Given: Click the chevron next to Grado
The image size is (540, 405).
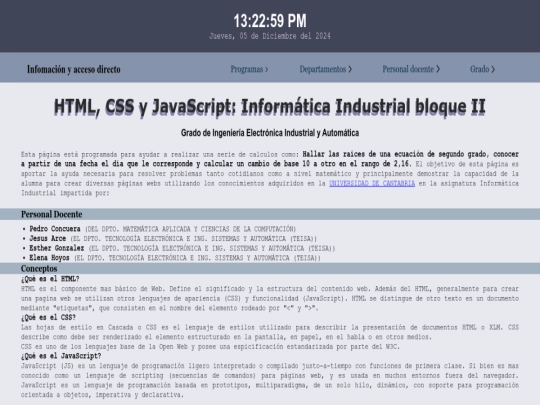Looking at the screenshot, I should (493, 70).
